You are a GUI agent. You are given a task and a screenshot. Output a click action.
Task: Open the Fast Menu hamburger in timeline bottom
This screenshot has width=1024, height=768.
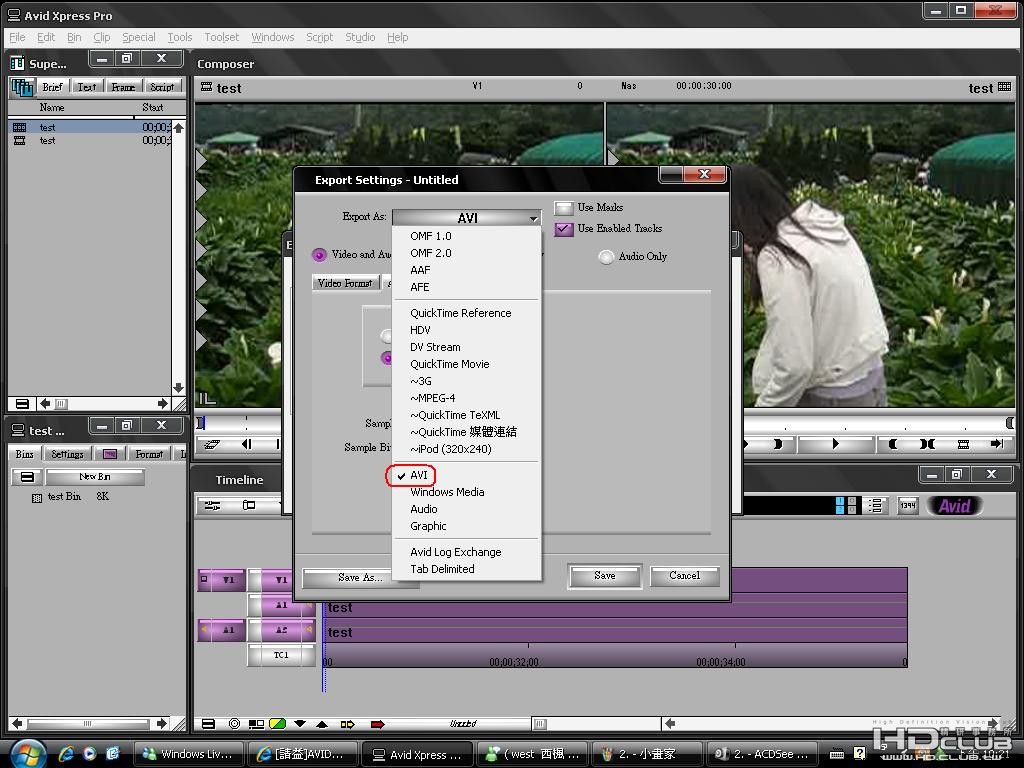208,724
